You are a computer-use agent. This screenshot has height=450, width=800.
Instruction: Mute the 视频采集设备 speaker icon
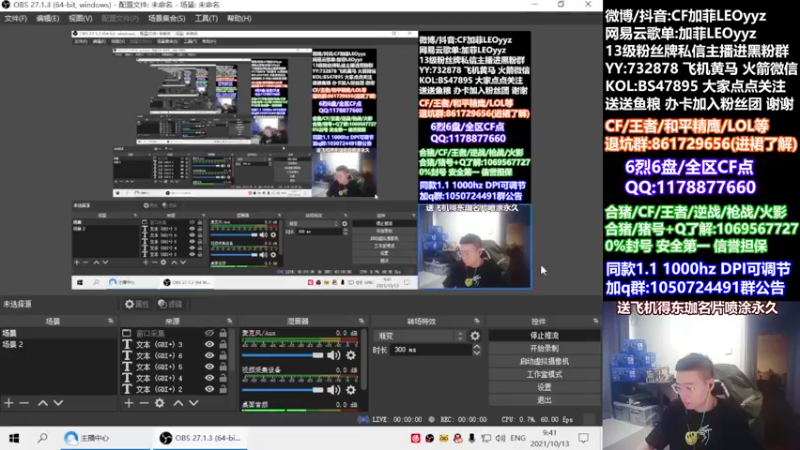pyautogui.click(x=334, y=390)
